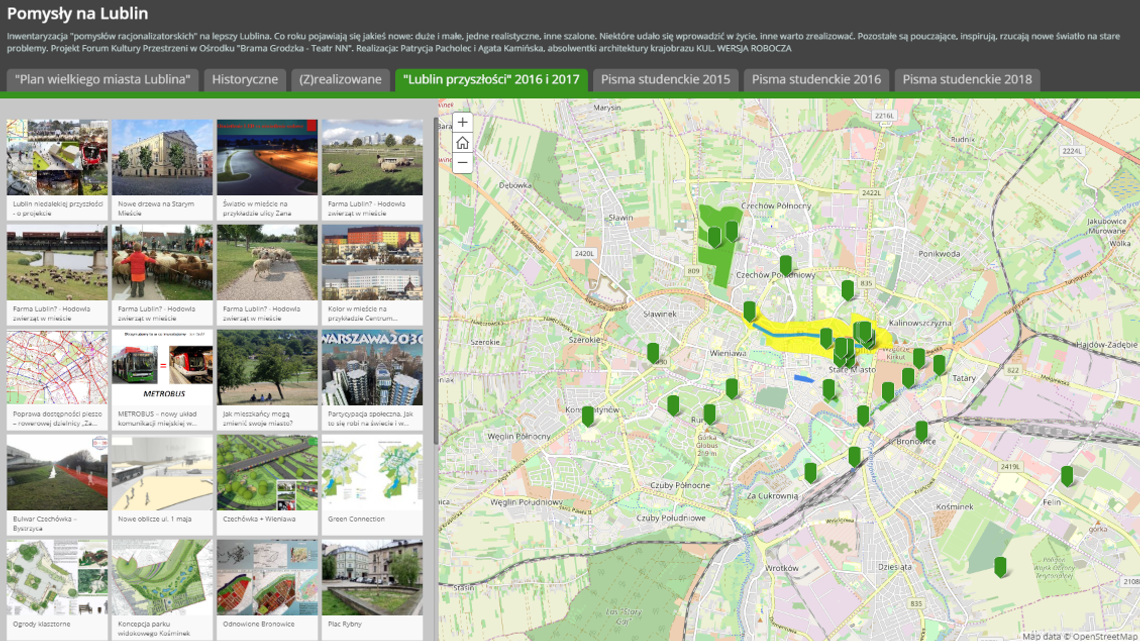Reset map to default home extent
Viewport: 1140px width, 641px height.
pyautogui.click(x=462, y=143)
